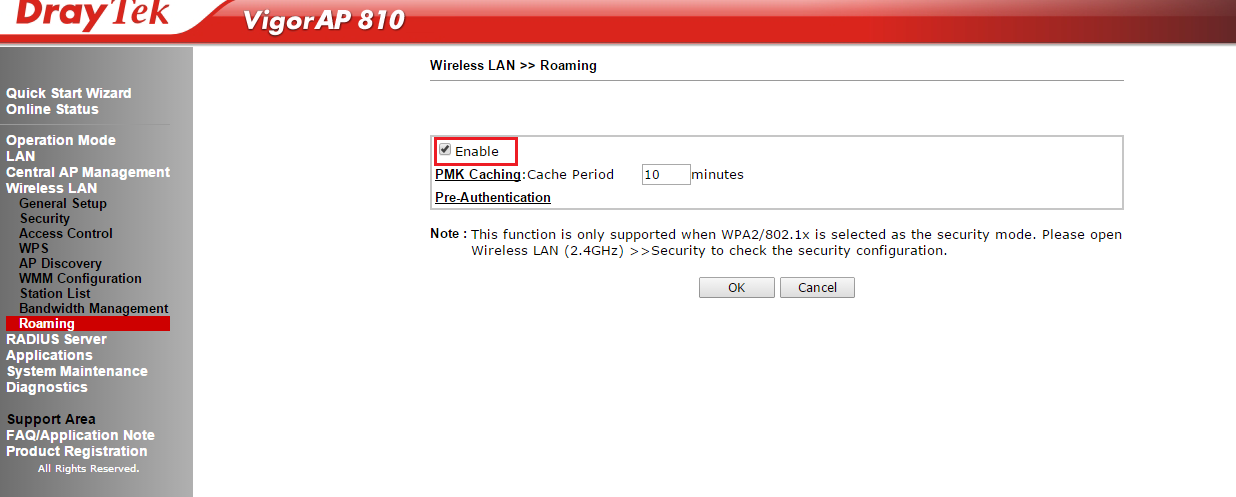Image resolution: width=1236 pixels, height=497 pixels.
Task: Open the Pre-Authentication help link
Action: pos(493,197)
